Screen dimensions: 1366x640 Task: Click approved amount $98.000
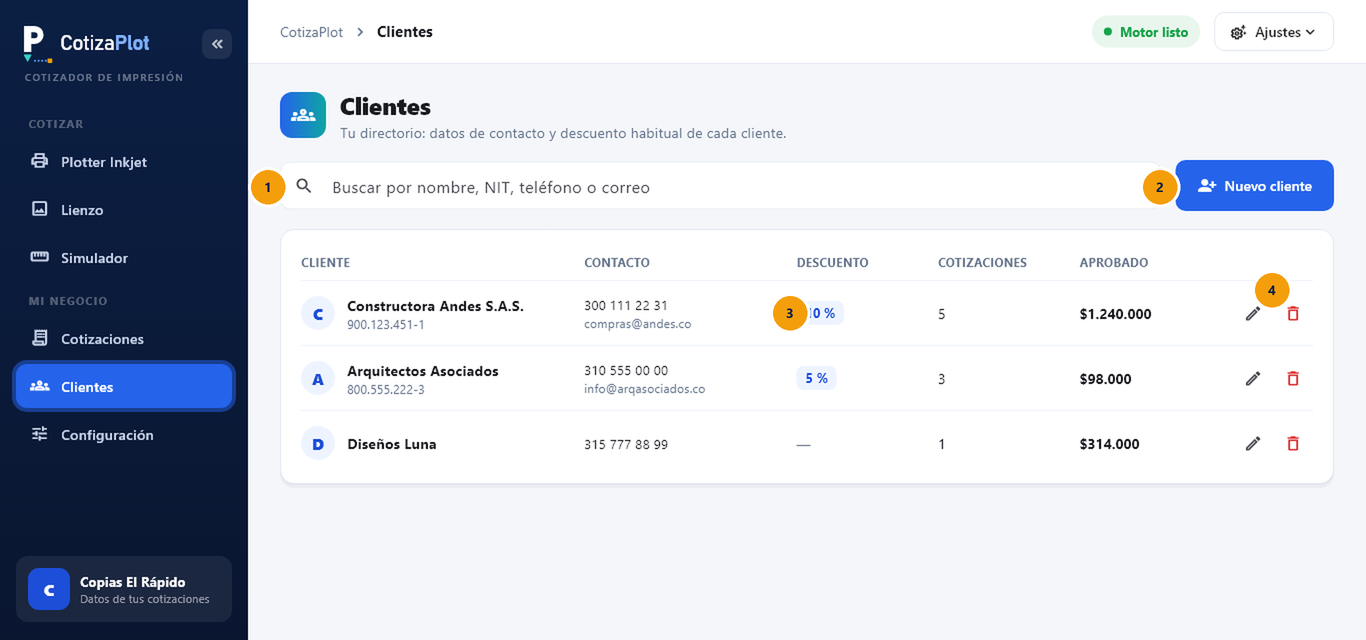coord(1106,379)
